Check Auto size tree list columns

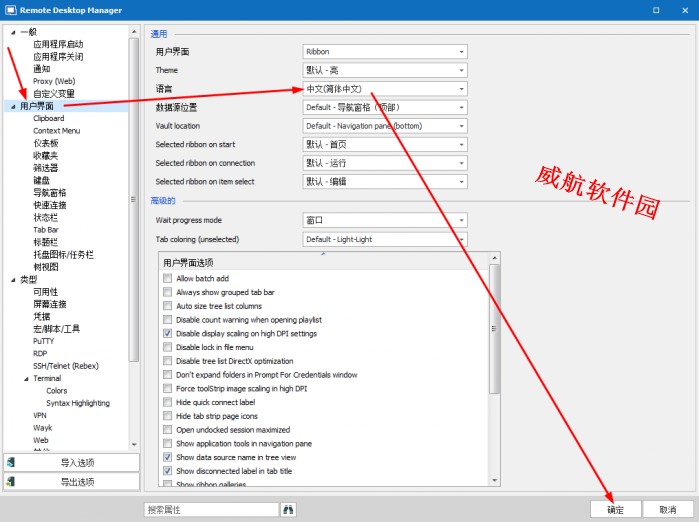pos(168,306)
